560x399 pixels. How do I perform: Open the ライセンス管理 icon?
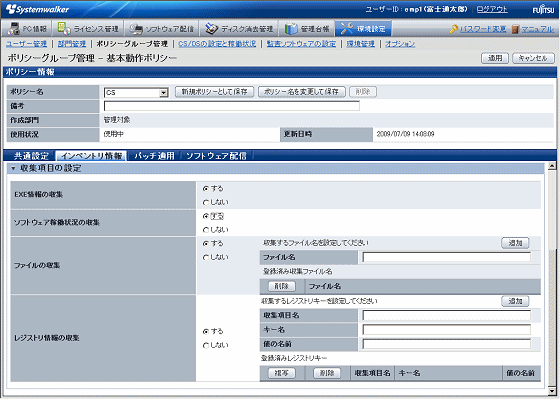point(64,29)
